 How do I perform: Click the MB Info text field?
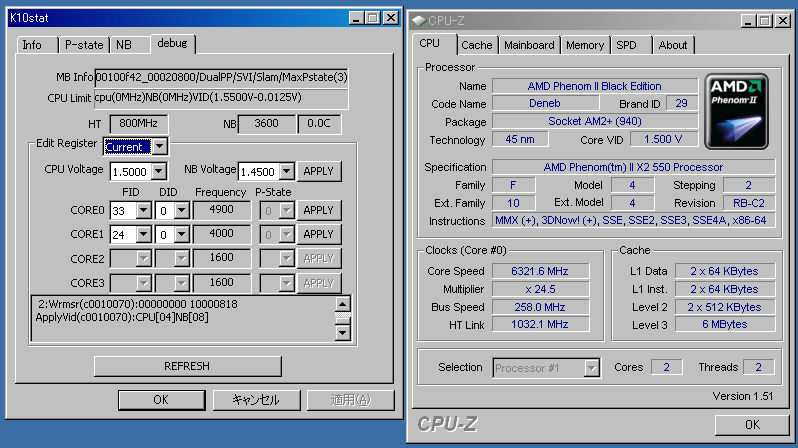click(221, 77)
